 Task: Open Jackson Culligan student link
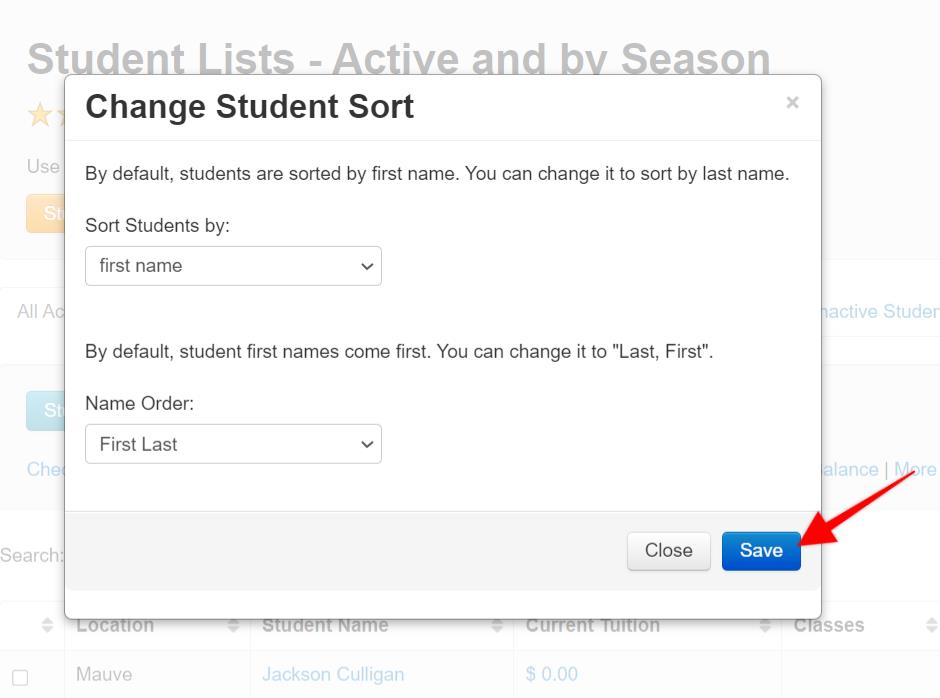333,674
